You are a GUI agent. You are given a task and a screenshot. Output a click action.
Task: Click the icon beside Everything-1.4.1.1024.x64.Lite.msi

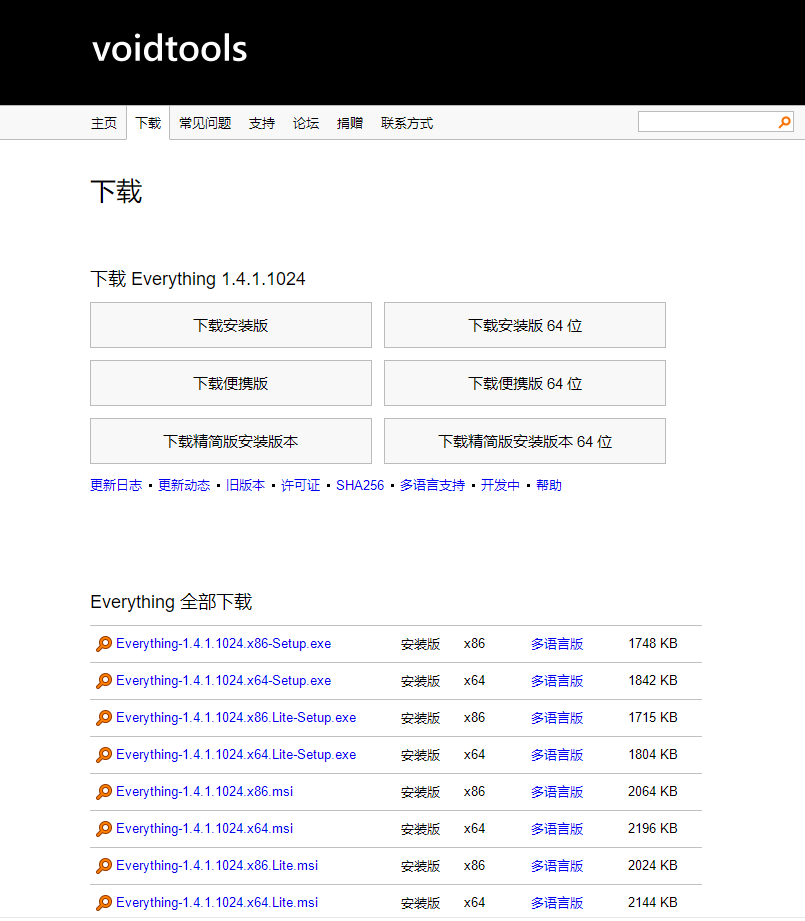tap(104, 903)
